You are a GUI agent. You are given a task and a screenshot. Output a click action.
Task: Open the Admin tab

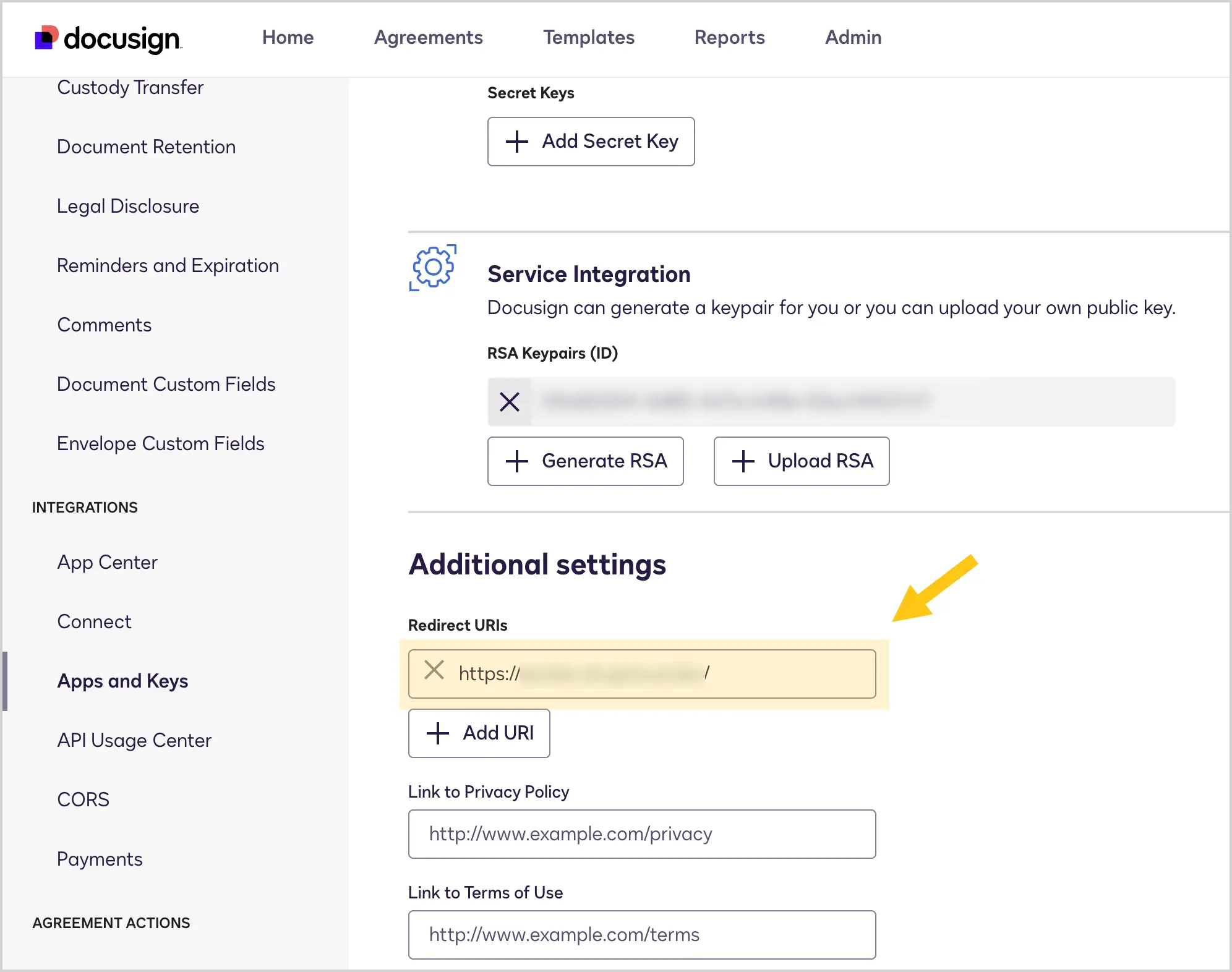853,37
